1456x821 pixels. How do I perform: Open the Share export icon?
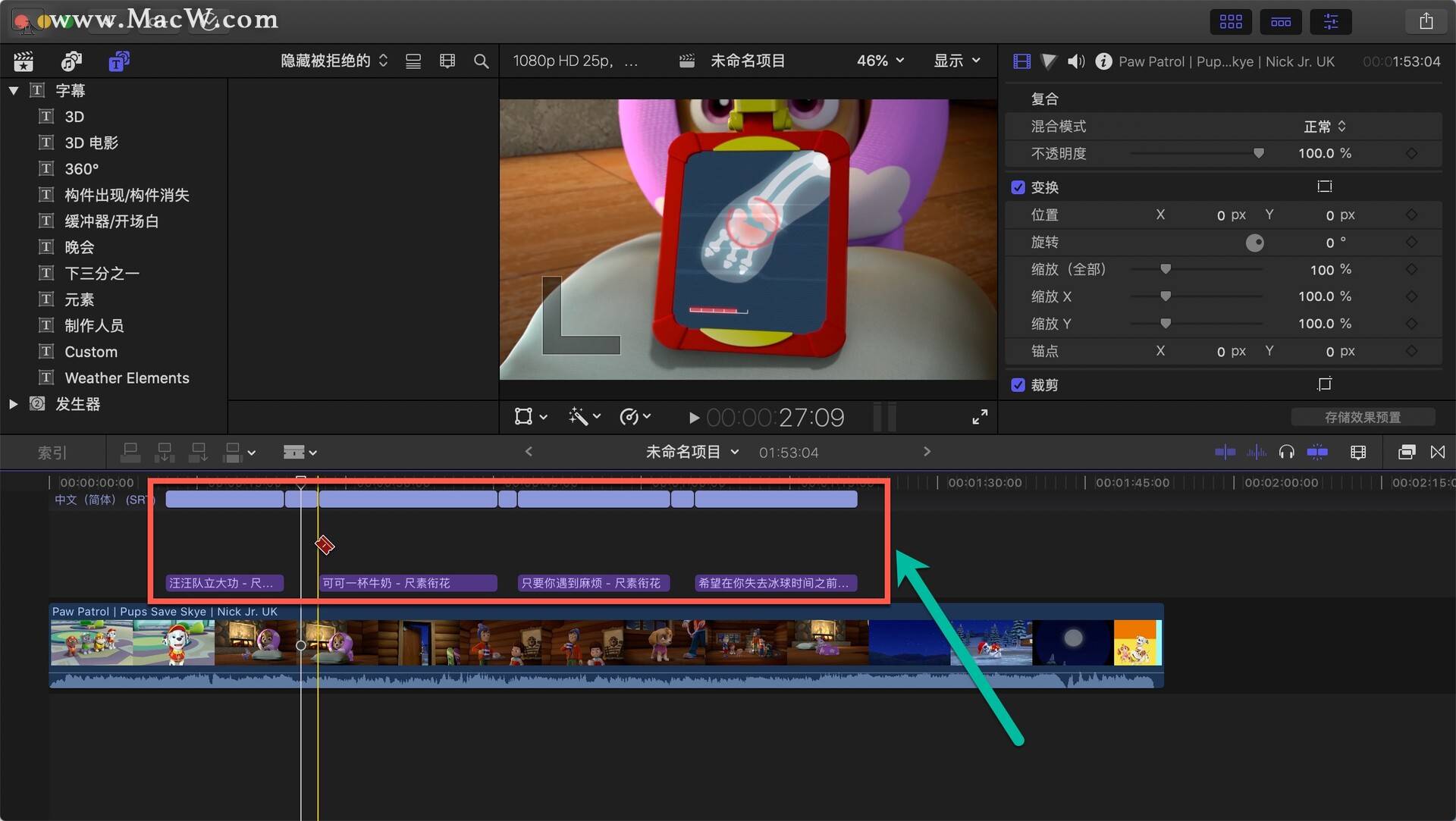tap(1426, 21)
